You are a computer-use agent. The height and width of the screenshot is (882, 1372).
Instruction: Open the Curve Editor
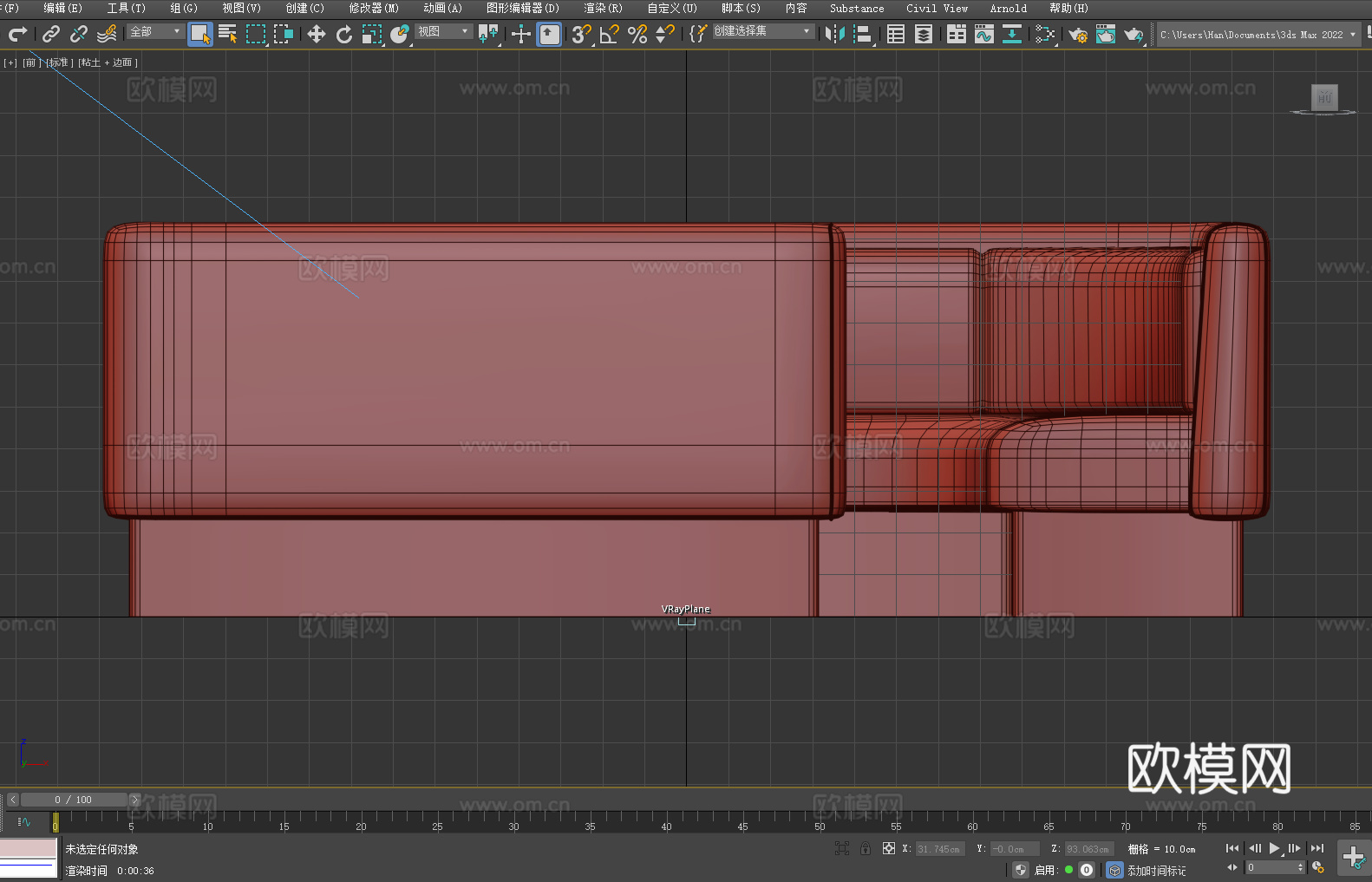[984, 34]
